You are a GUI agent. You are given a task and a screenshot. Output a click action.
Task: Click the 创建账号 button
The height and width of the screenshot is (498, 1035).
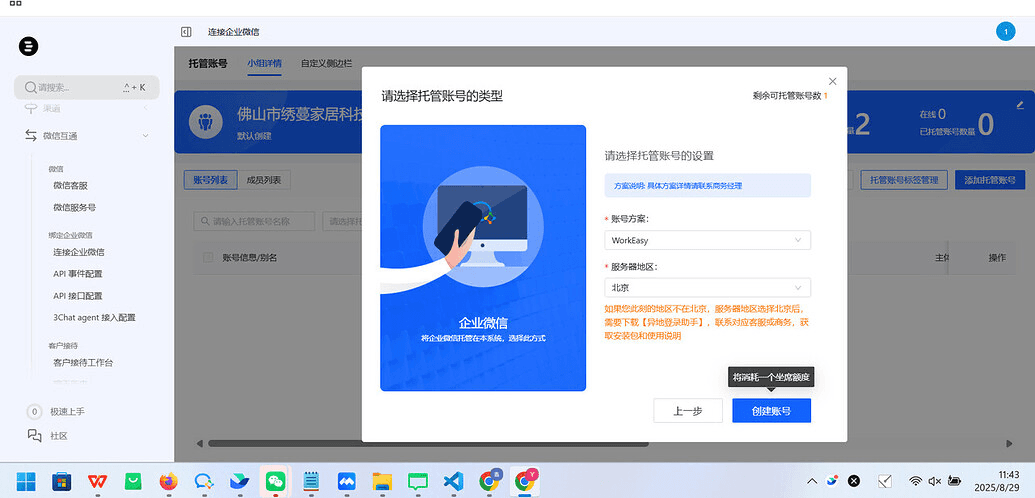pos(771,411)
